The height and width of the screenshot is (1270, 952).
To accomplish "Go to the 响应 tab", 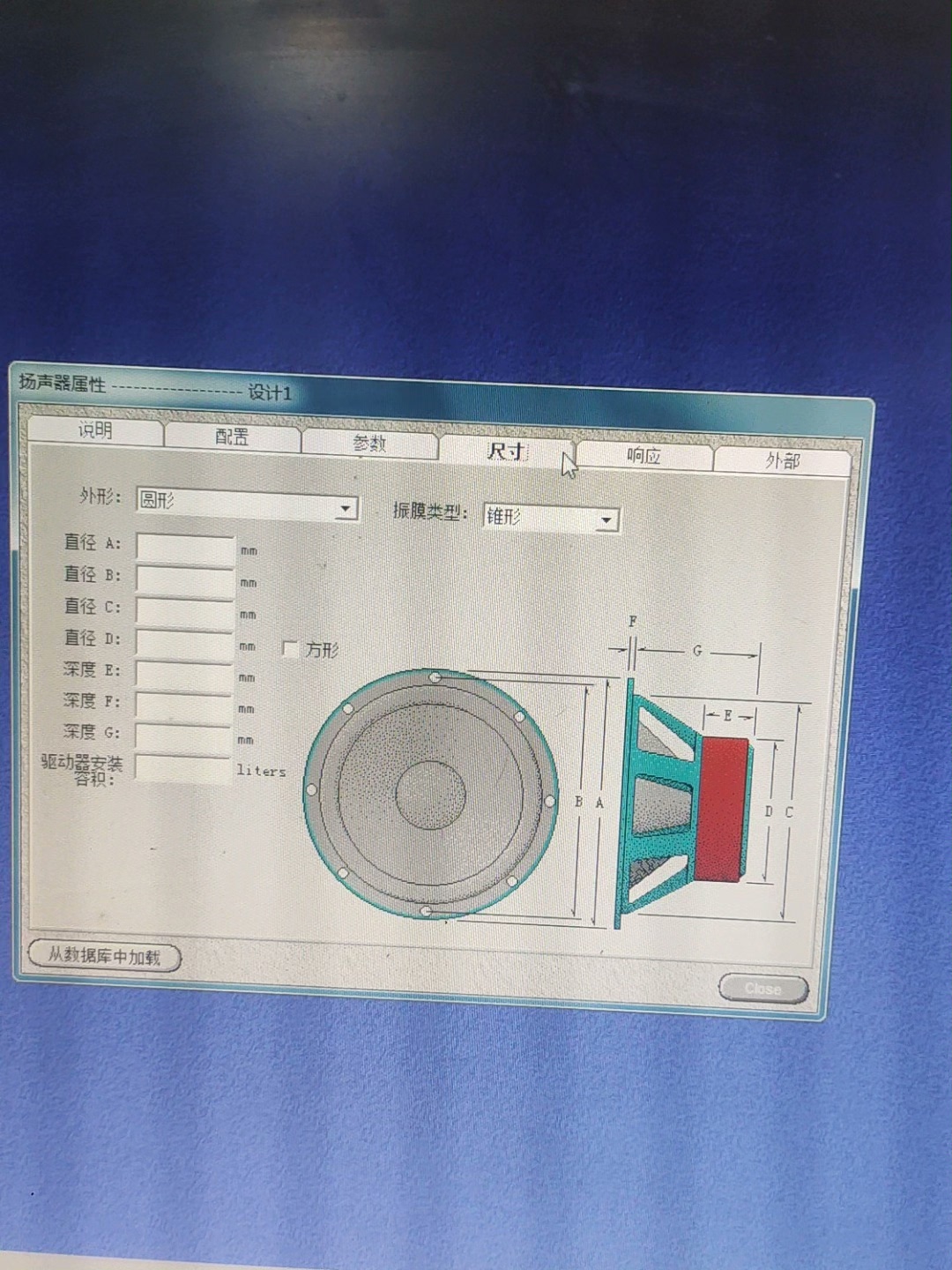I will click(x=644, y=456).
